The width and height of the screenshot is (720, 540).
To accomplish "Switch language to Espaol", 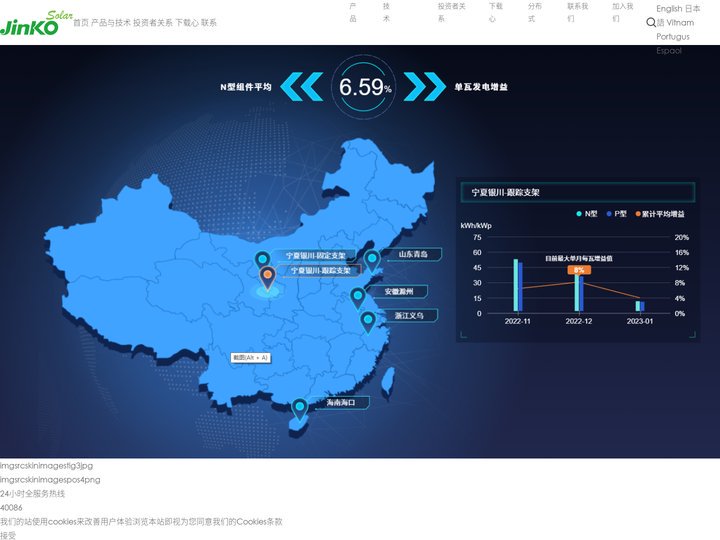I will coord(669,51).
